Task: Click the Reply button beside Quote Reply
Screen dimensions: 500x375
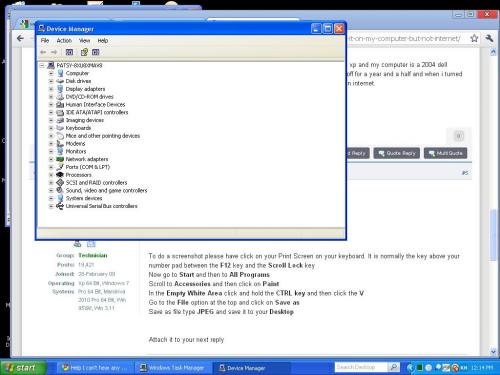Action: click(x=358, y=153)
